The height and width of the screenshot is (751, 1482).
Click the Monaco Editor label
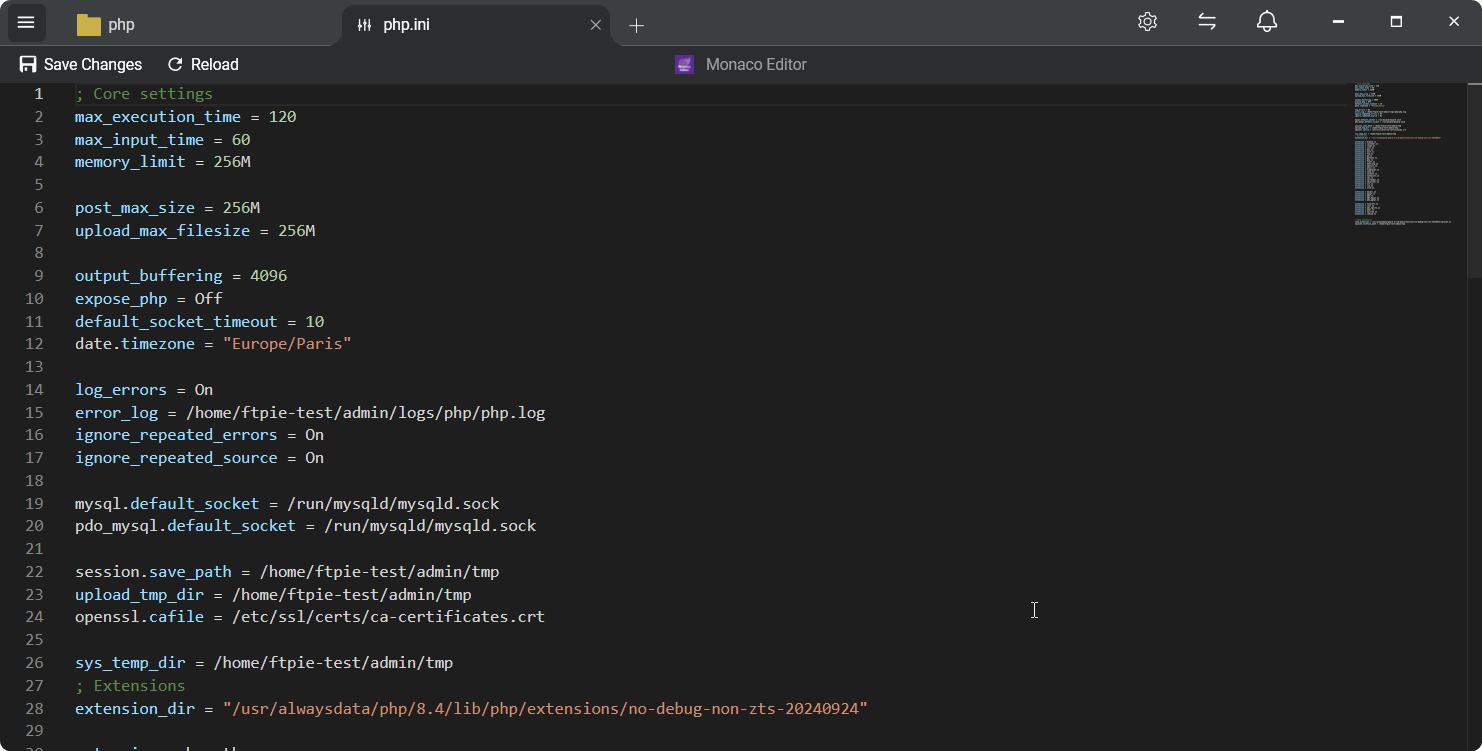(x=756, y=64)
